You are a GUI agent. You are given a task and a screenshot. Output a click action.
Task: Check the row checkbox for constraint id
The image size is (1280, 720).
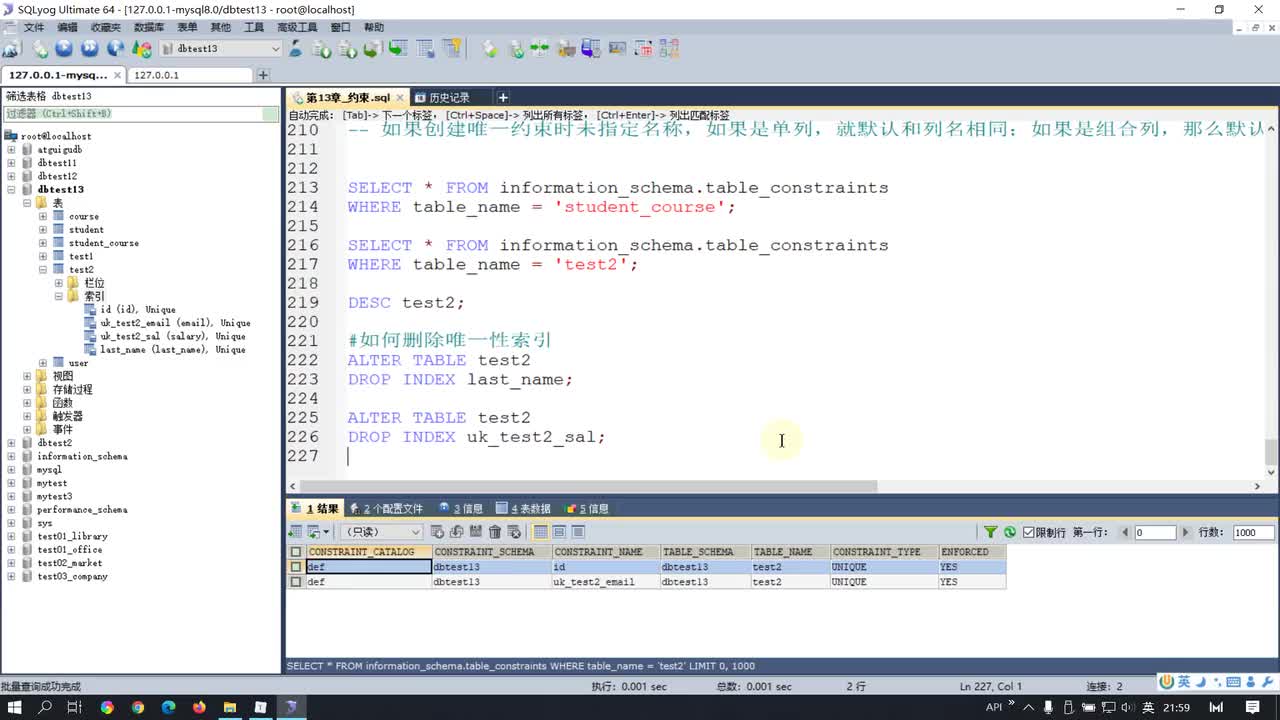(x=295, y=567)
